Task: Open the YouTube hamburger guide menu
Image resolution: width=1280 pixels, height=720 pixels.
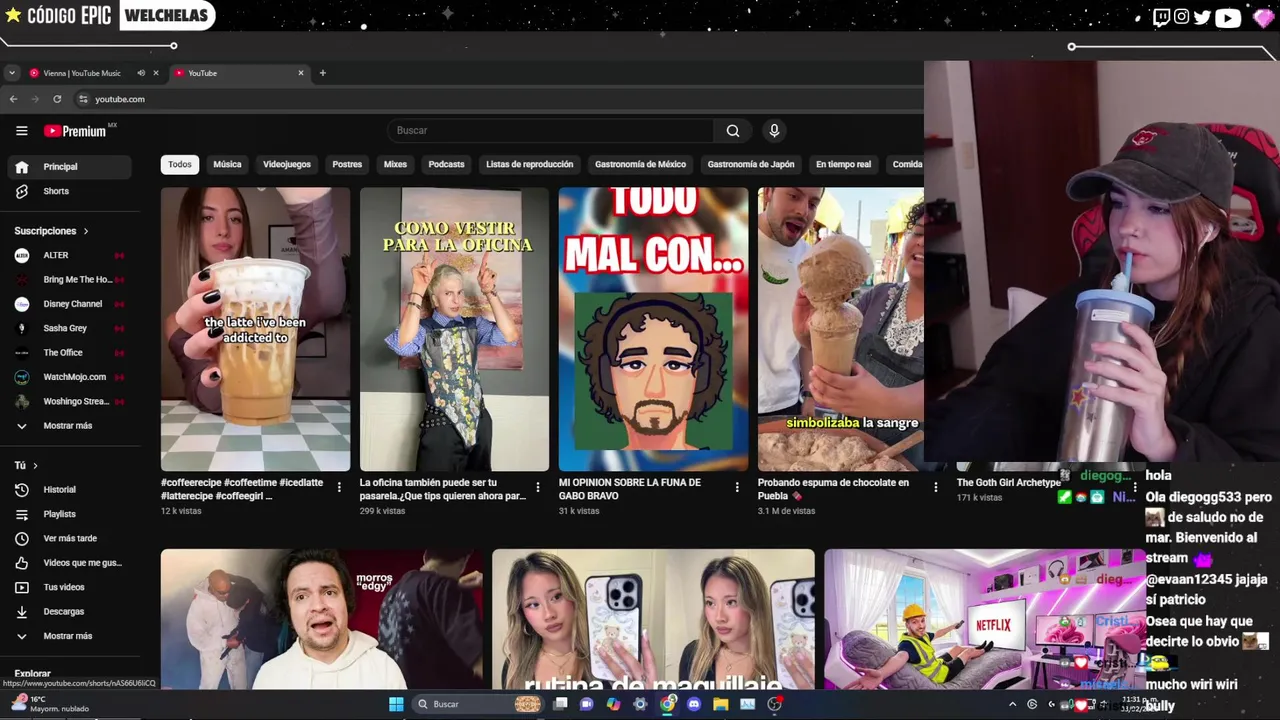Action: pyautogui.click(x=21, y=131)
